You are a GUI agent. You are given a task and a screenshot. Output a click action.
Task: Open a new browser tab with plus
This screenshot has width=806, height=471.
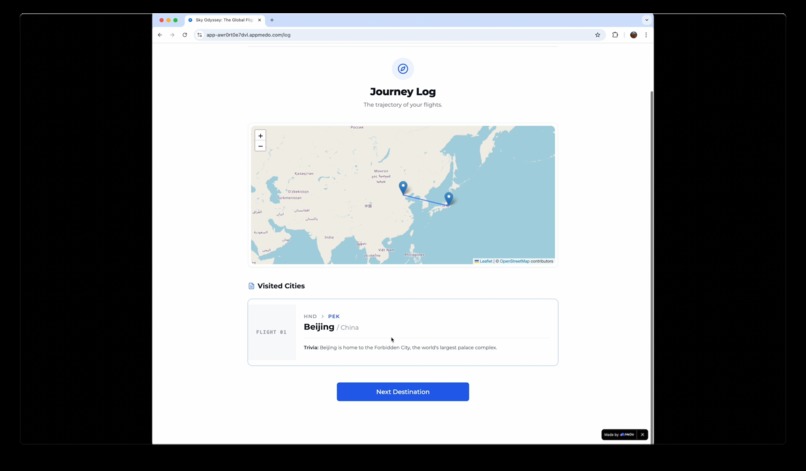pos(272,20)
